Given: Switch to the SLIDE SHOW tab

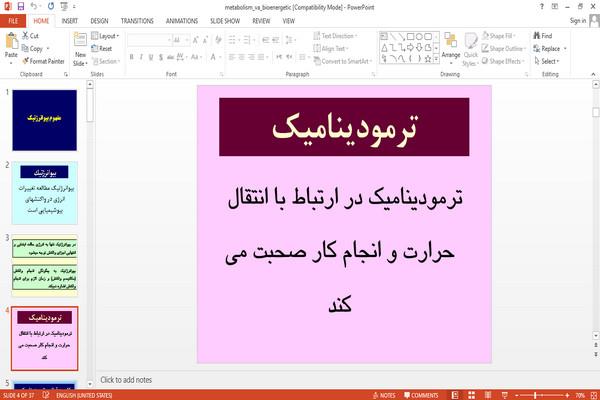Looking at the screenshot, I should click(x=225, y=21).
